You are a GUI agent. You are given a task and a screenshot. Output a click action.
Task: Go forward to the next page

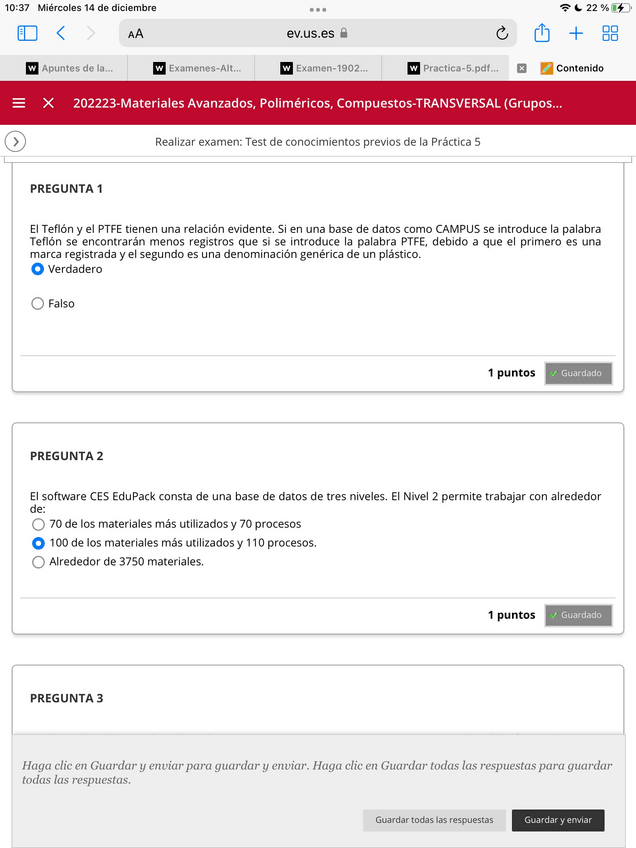[91, 34]
